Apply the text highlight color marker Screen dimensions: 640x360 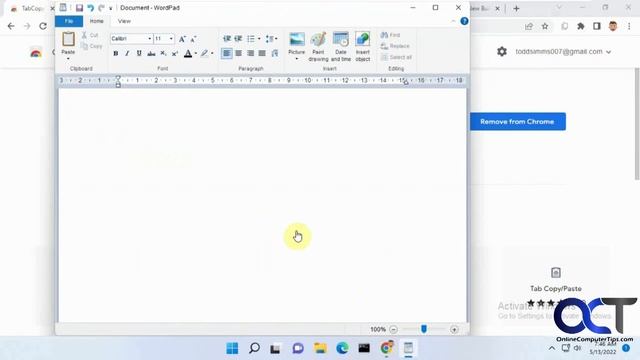[x=204, y=53]
